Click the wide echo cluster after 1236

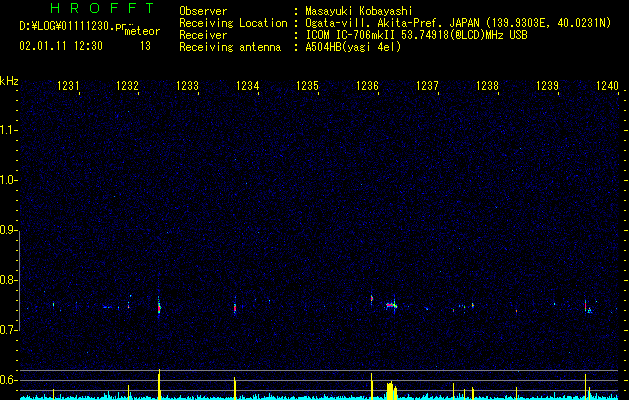pos(392,306)
